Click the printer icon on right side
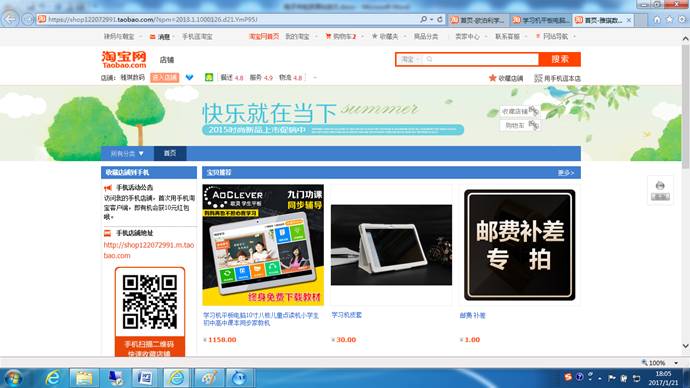Image resolution: width=690 pixels, height=388 pixels. point(660,185)
